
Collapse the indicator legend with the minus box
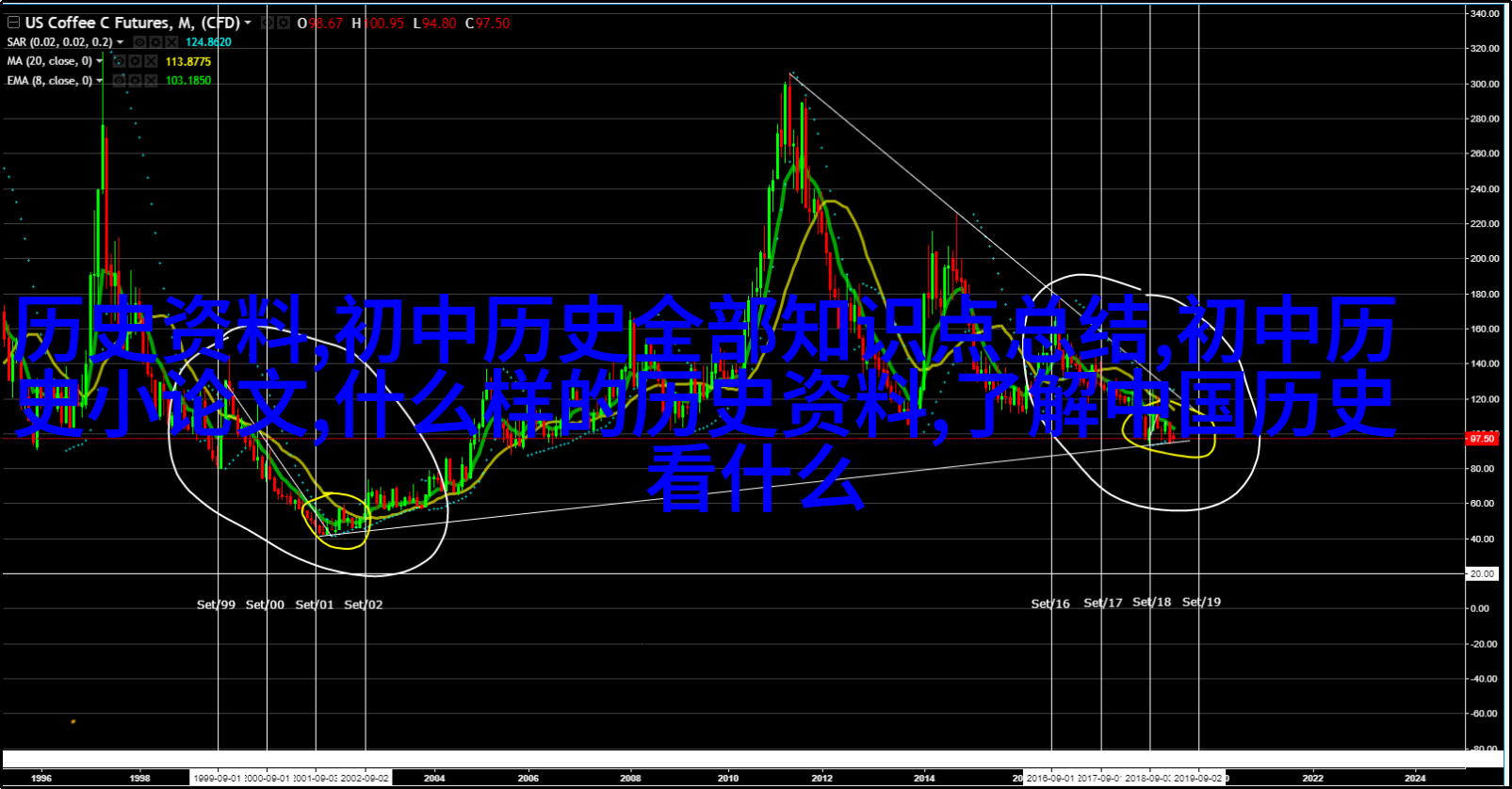(x=12, y=22)
